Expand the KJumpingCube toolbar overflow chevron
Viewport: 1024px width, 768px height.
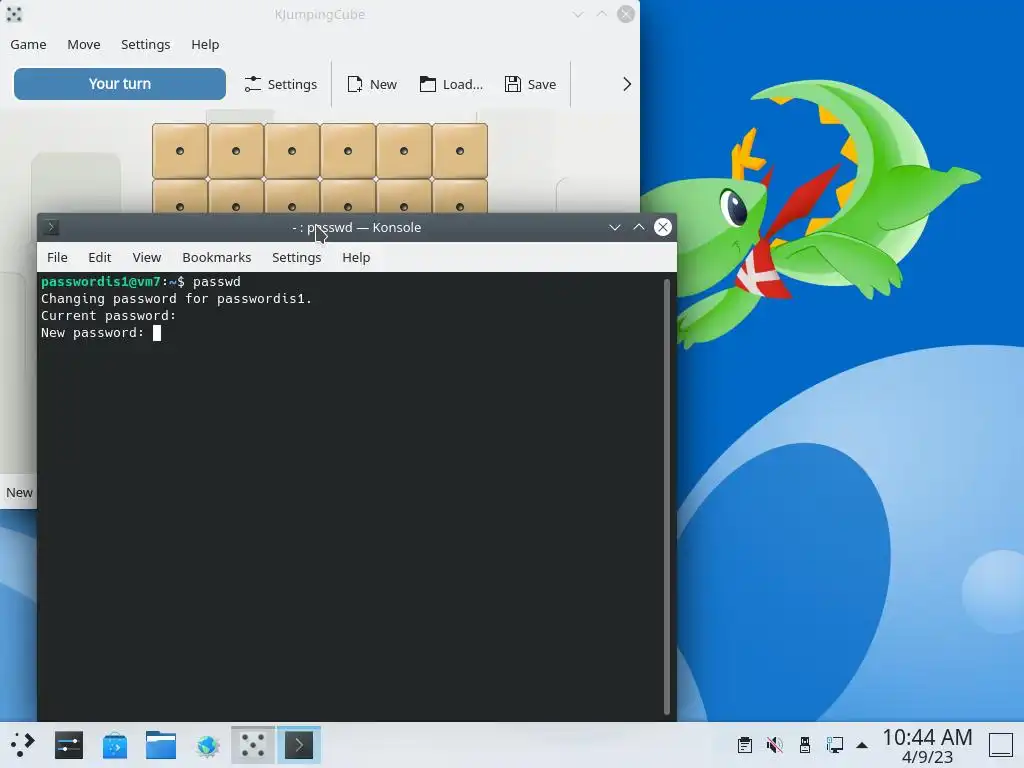pyautogui.click(x=627, y=84)
